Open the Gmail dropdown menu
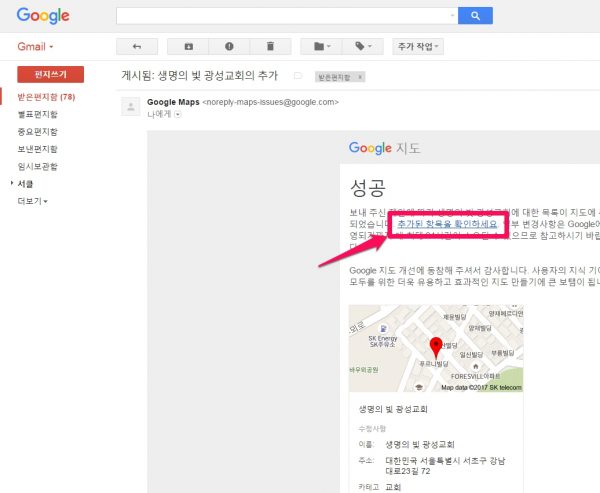Viewport: 600px width, 493px height. coord(35,47)
